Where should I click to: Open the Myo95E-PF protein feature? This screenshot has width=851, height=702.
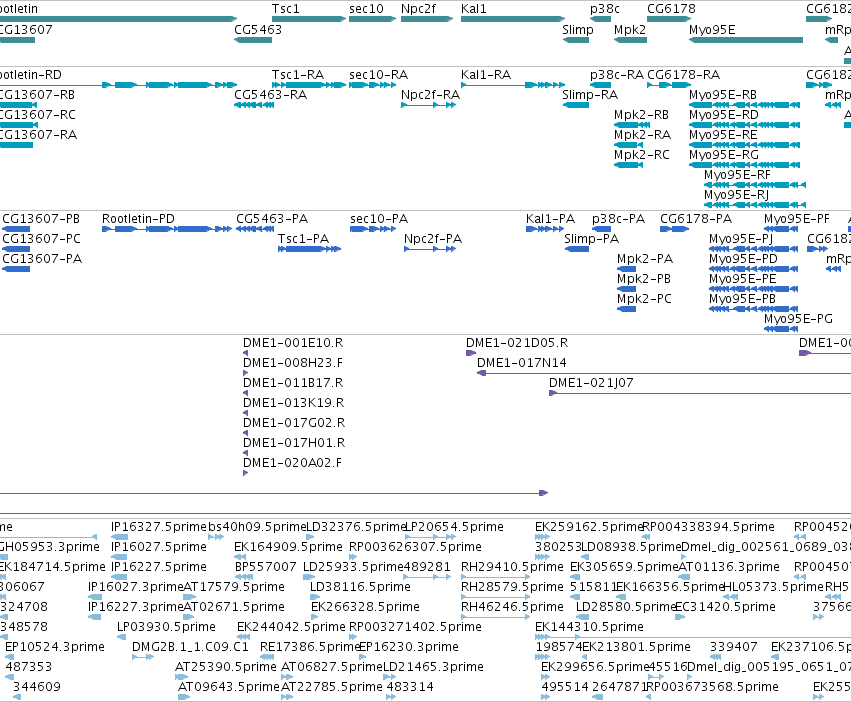click(781, 229)
